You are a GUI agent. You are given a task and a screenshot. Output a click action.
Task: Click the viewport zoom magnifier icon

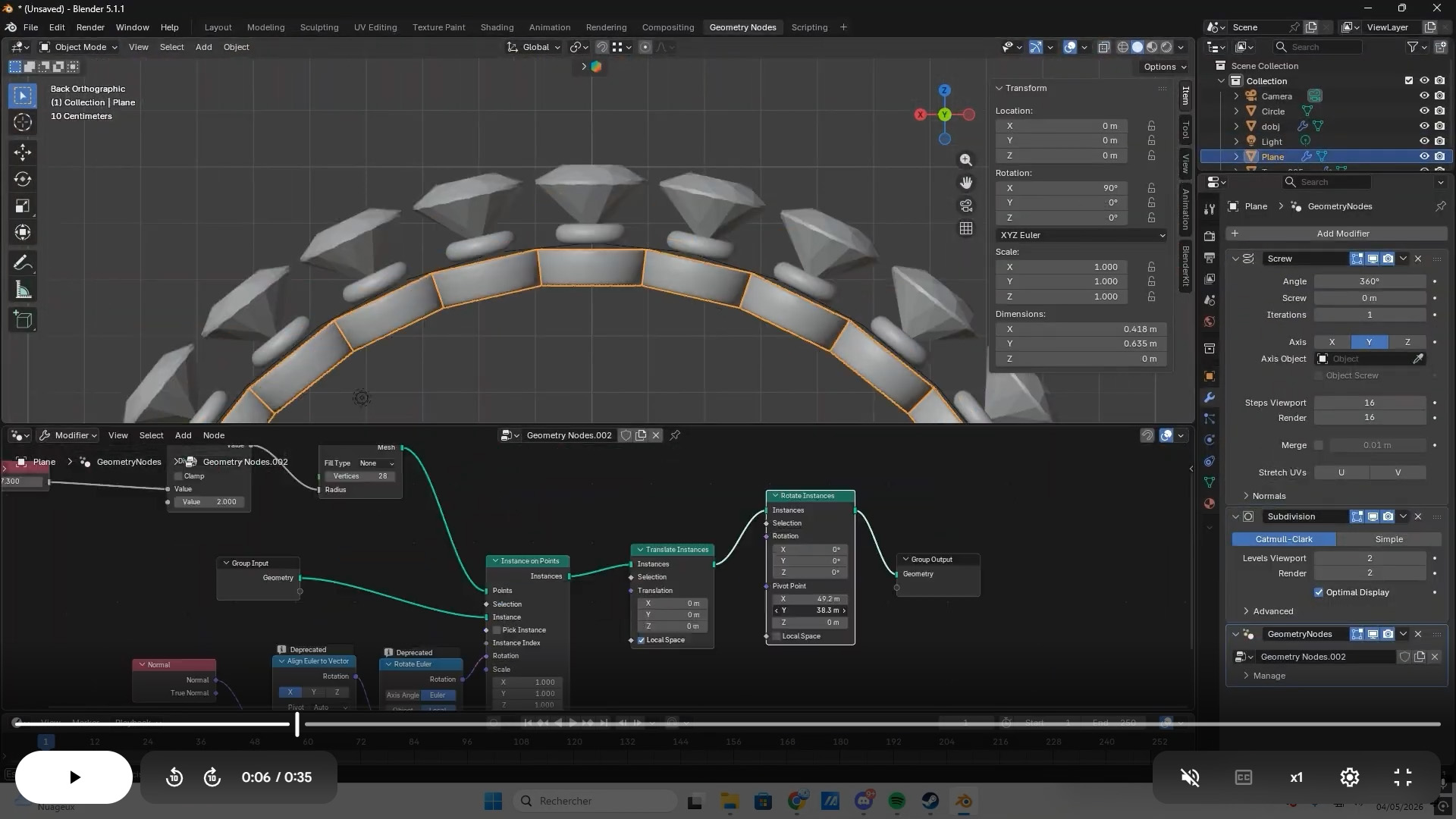point(966,160)
